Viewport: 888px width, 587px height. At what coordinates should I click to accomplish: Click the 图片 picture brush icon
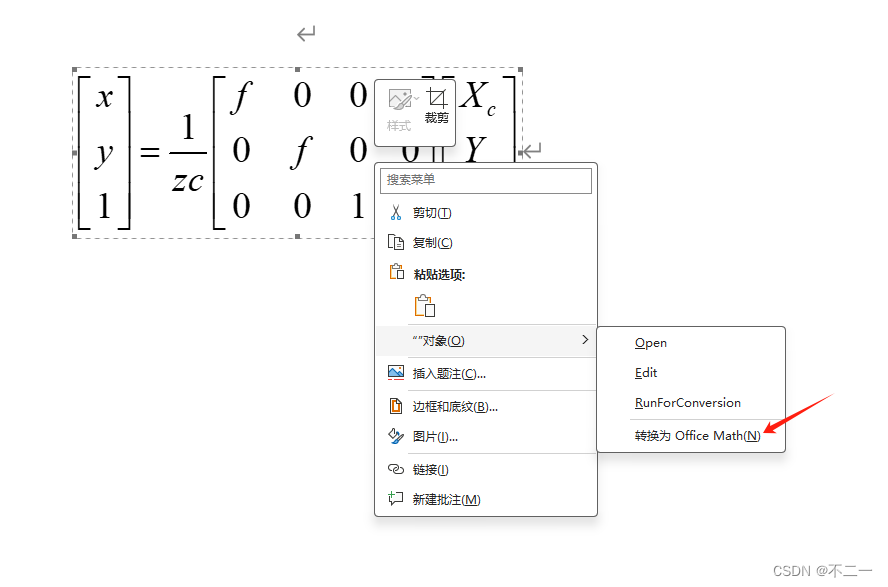(x=394, y=436)
